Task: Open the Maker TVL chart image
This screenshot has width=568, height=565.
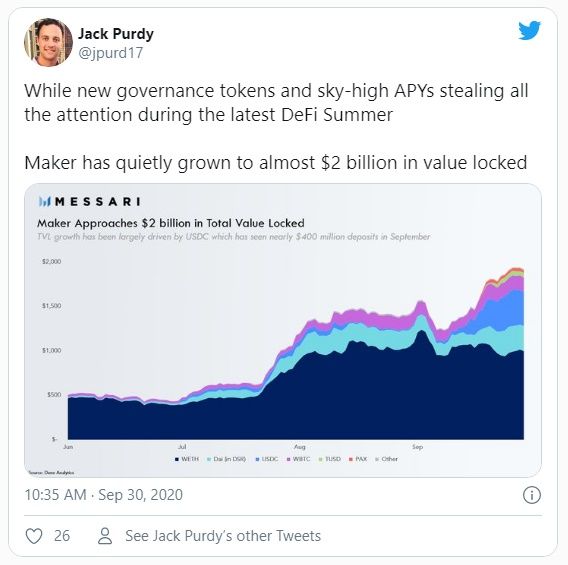Action: tap(283, 330)
